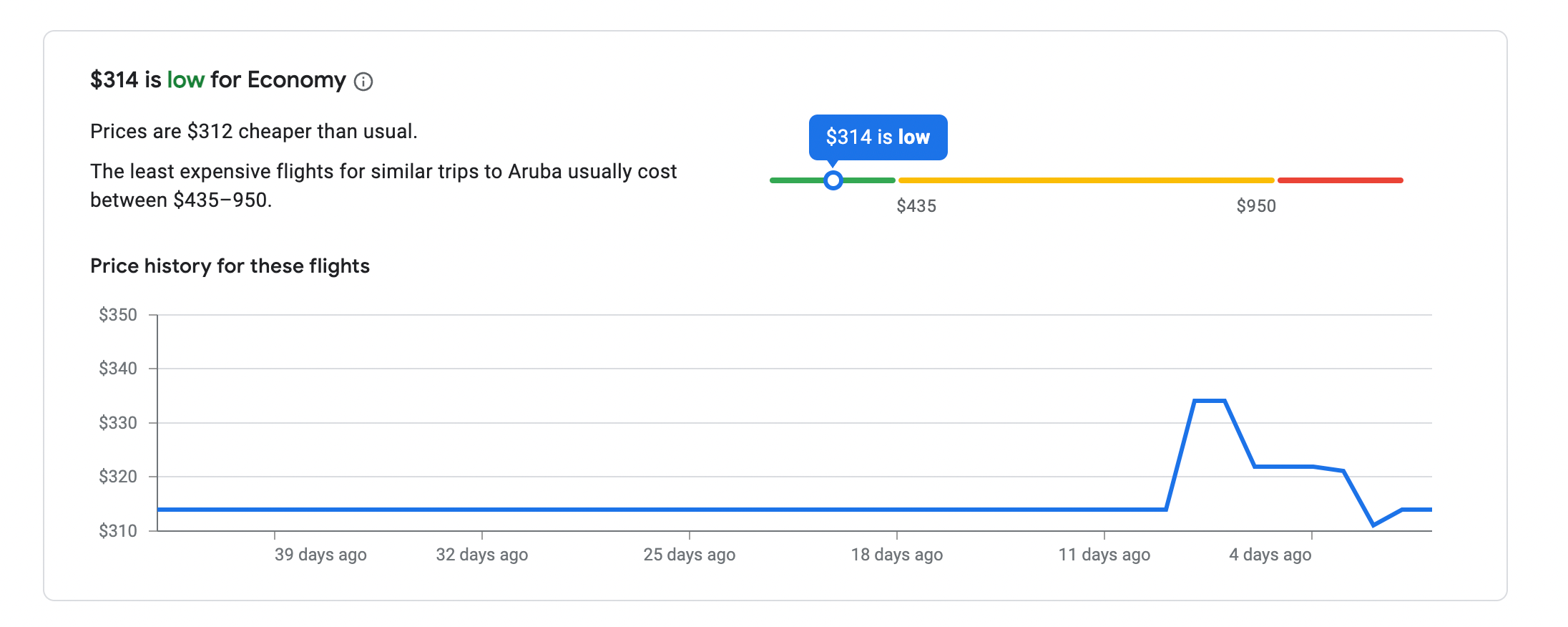Screen dimensions: 1568x627
Task: Click the peak of the price history line
Action: click(x=1210, y=401)
